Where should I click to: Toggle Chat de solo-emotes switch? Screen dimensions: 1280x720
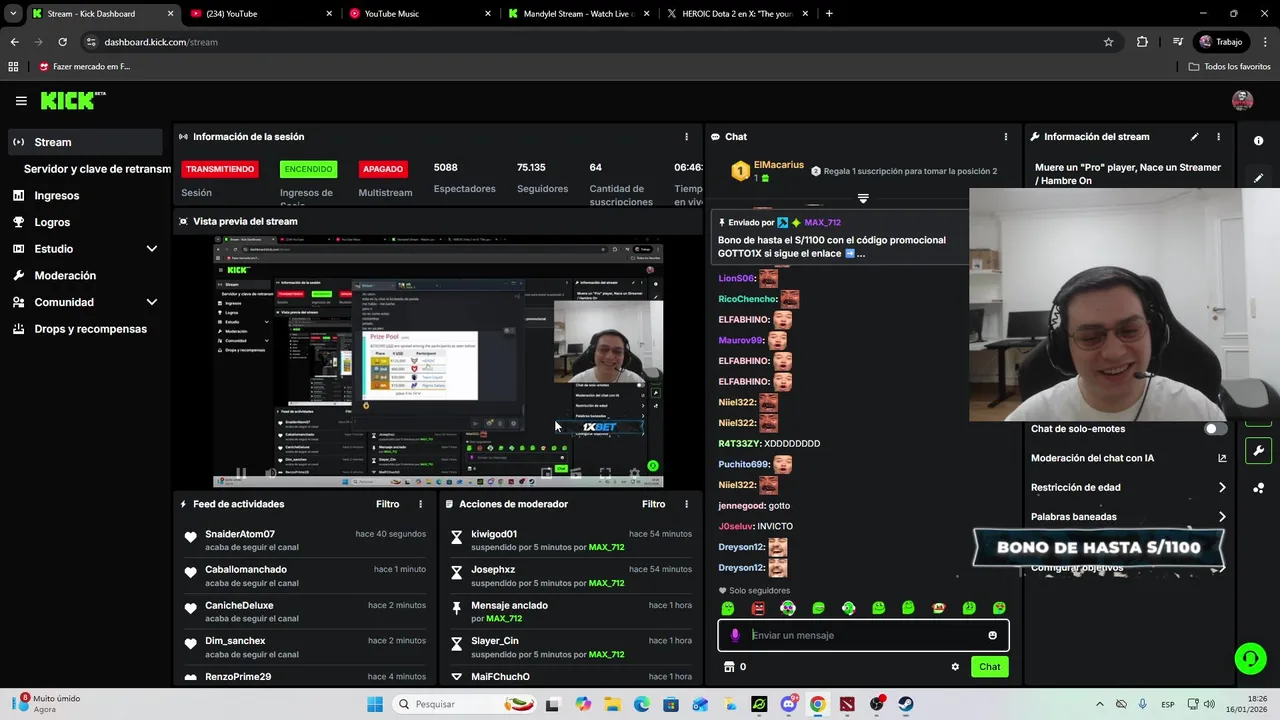[1215, 429]
